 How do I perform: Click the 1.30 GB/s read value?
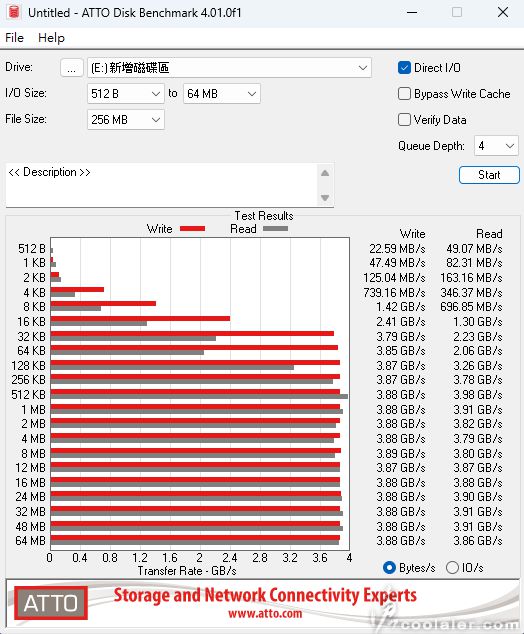pos(478,321)
